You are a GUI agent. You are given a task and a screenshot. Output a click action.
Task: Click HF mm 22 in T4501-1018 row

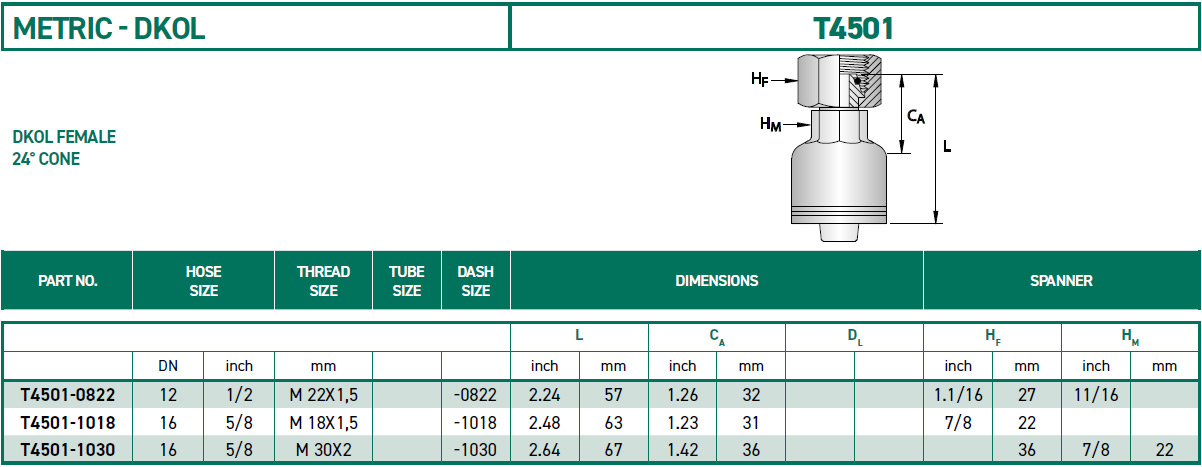(x=1027, y=422)
